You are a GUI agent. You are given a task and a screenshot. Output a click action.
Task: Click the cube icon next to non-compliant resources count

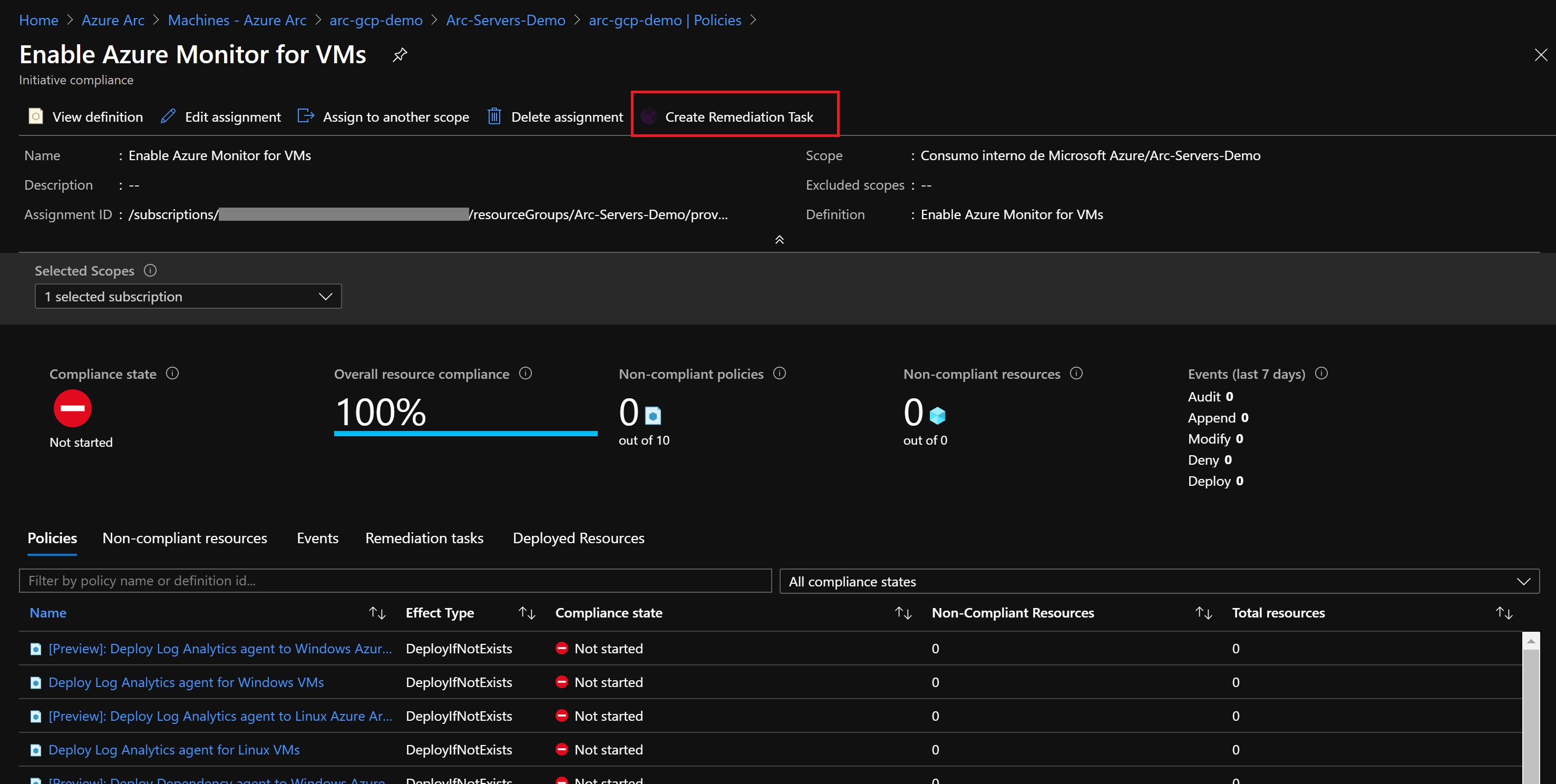tap(938, 416)
